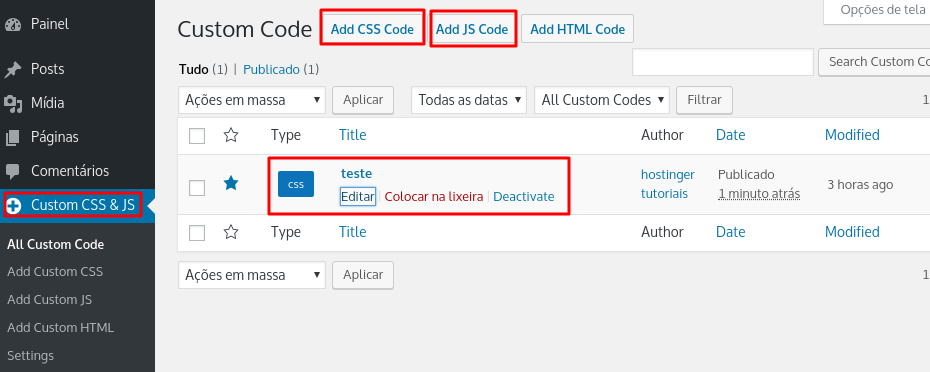Click the Add HTML Code button
Image resolution: width=930 pixels, height=372 pixels.
coord(578,29)
